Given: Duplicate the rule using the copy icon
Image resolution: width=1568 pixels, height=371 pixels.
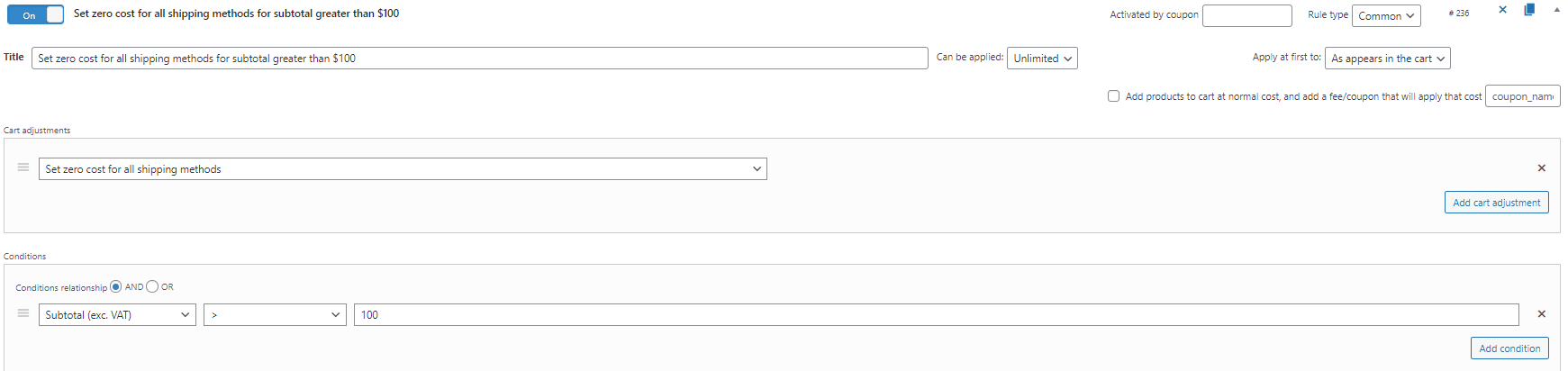Looking at the screenshot, I should (x=1529, y=10).
